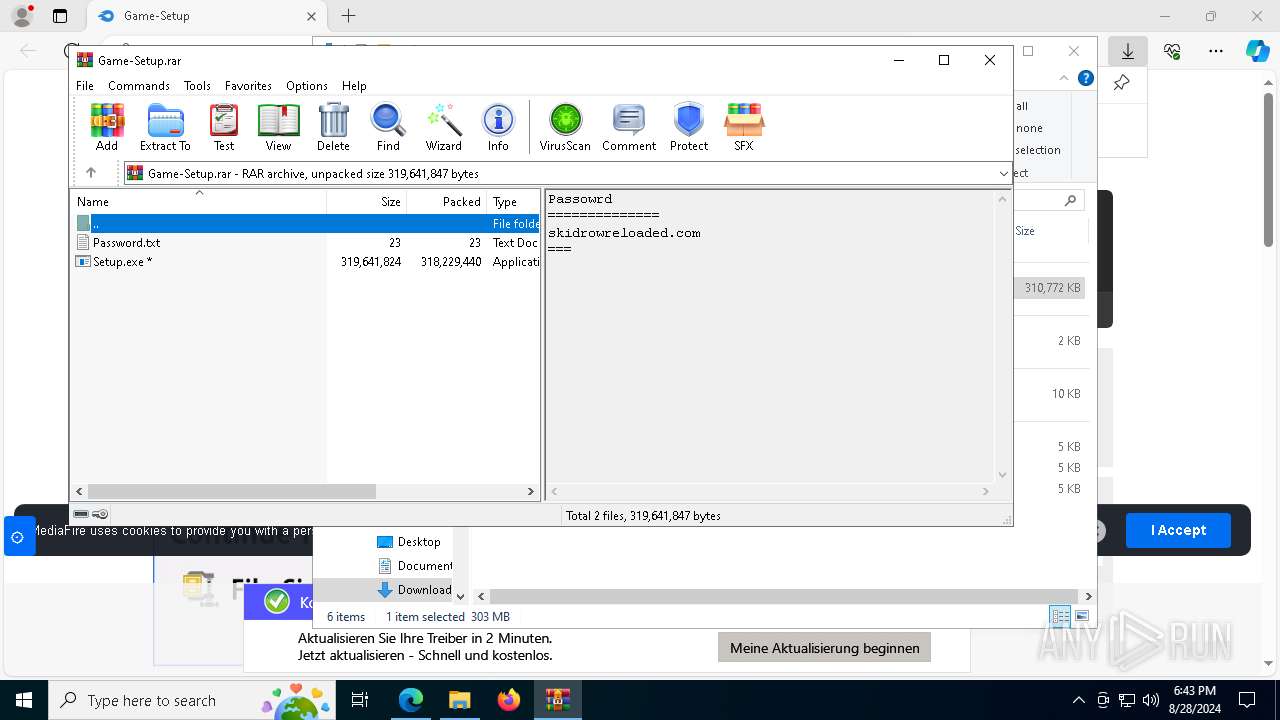This screenshot has height=720, width=1280.
Task: Create SFX archive icon
Action: (744, 127)
